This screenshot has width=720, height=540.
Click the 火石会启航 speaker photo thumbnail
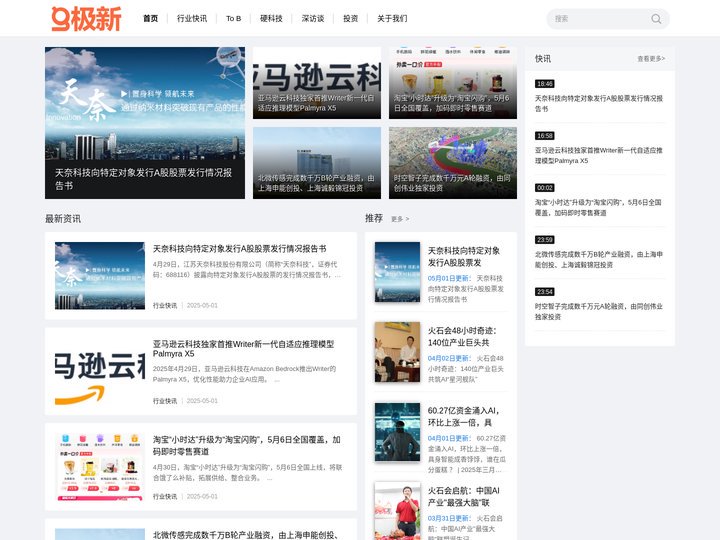pyautogui.click(x=397, y=511)
